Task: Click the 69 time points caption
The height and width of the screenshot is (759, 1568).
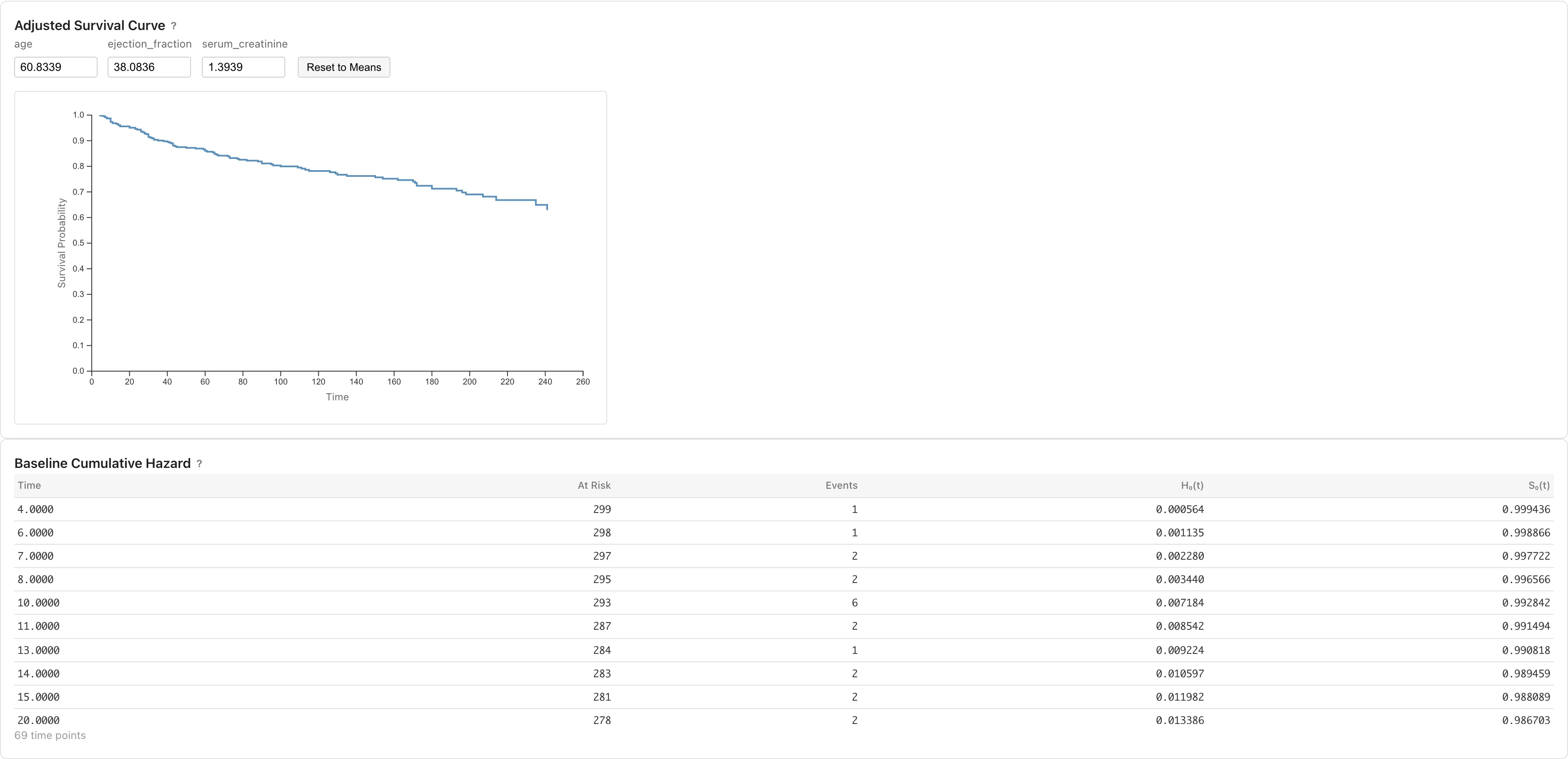Action: (50, 735)
